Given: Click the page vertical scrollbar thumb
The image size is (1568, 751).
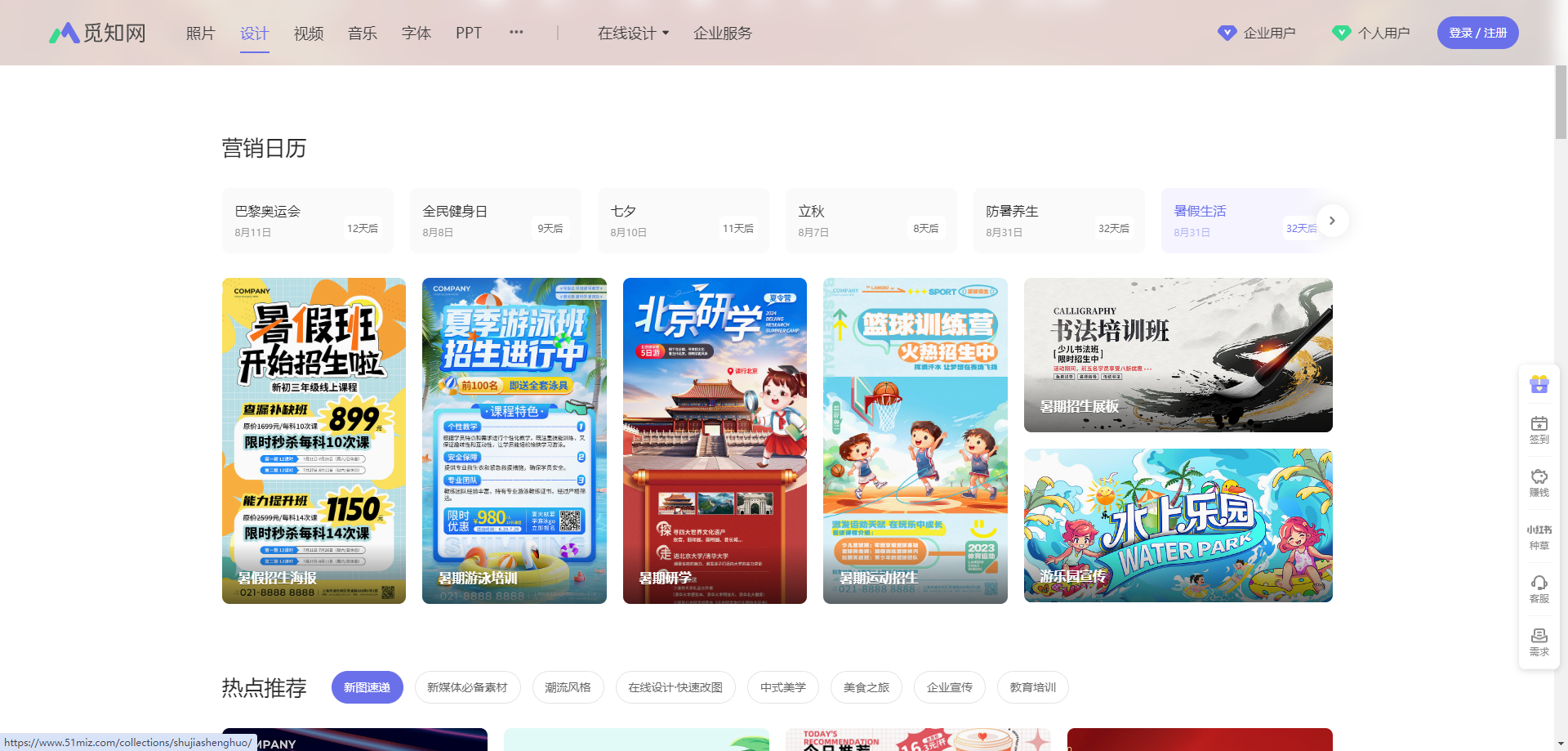Looking at the screenshot, I should (1561, 102).
